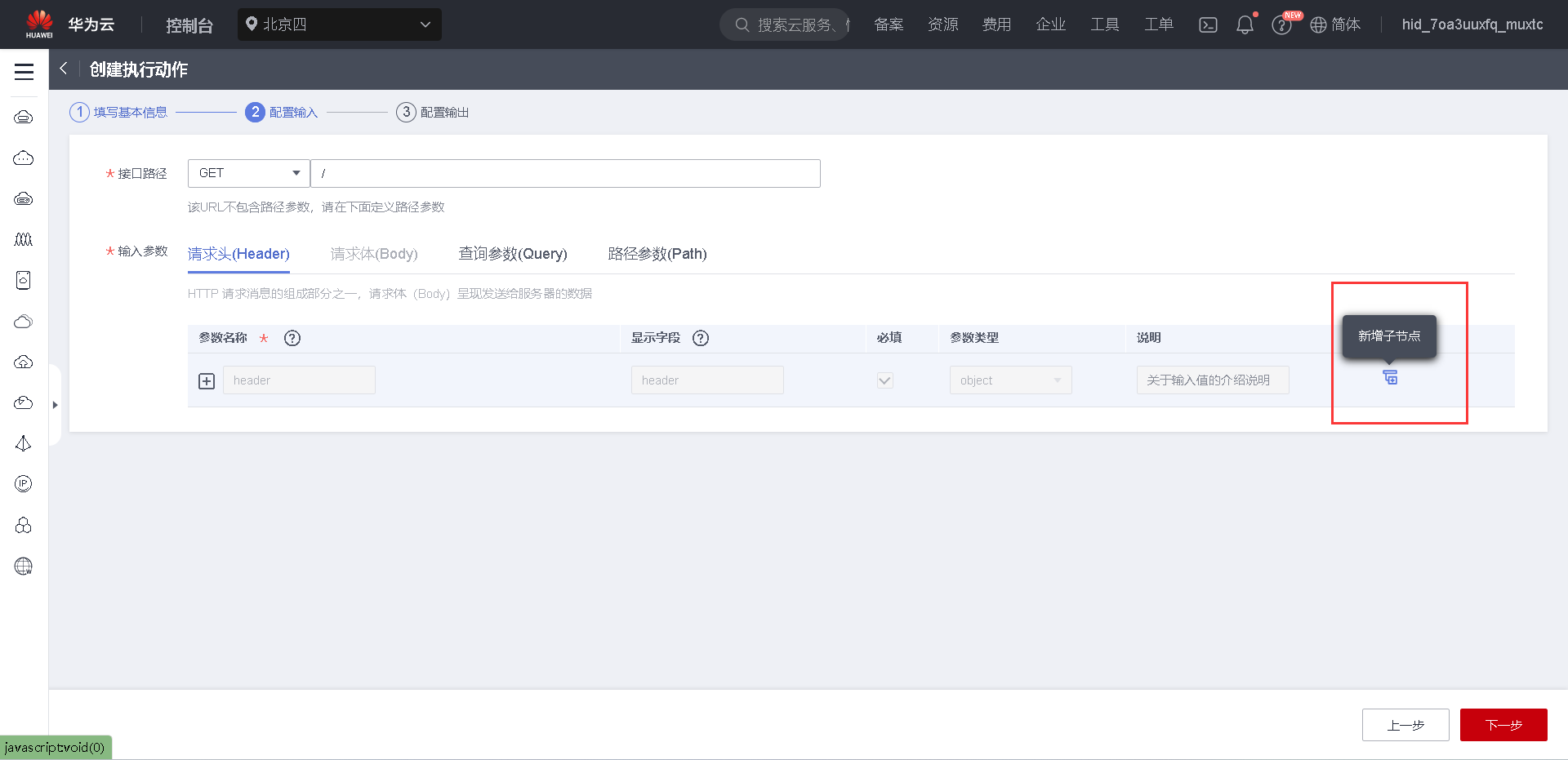Click the back arrow beside 创建执行动作
This screenshot has height=760, width=1568.
[x=64, y=69]
